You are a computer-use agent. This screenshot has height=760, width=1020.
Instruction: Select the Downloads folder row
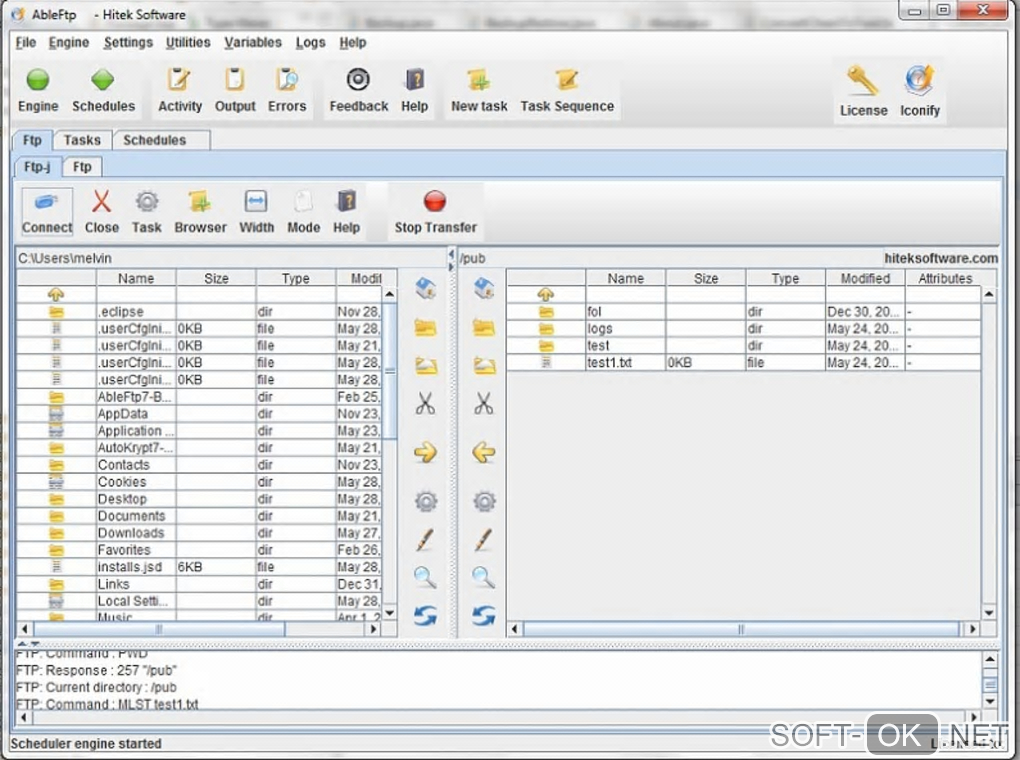[199, 533]
